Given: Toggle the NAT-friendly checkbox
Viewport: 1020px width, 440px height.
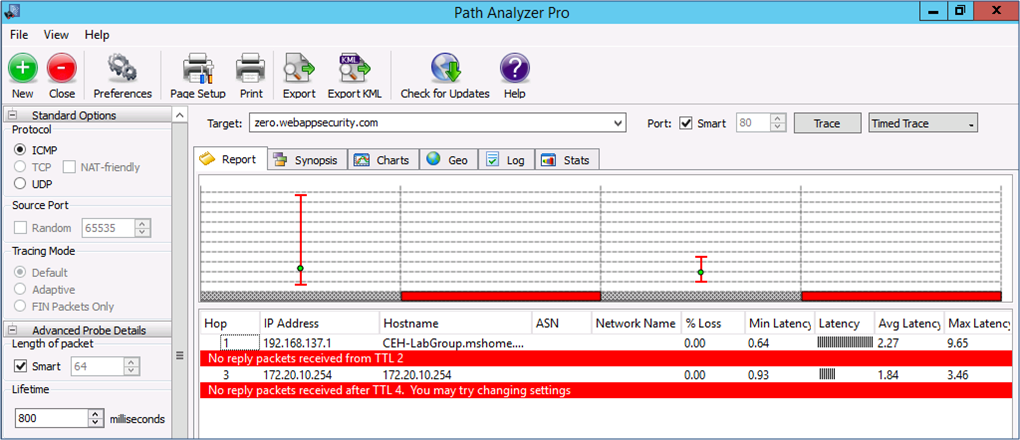Looking at the screenshot, I should [x=68, y=167].
